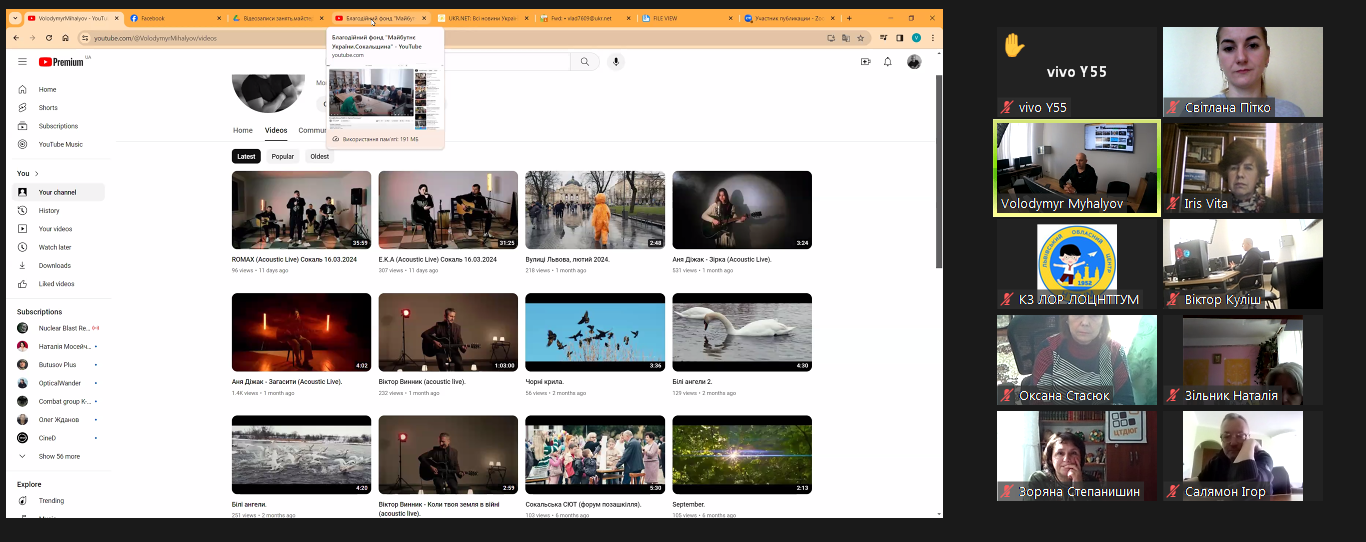1366x542 pixels.
Task: Click the Create video camera icon
Action: 866,62
